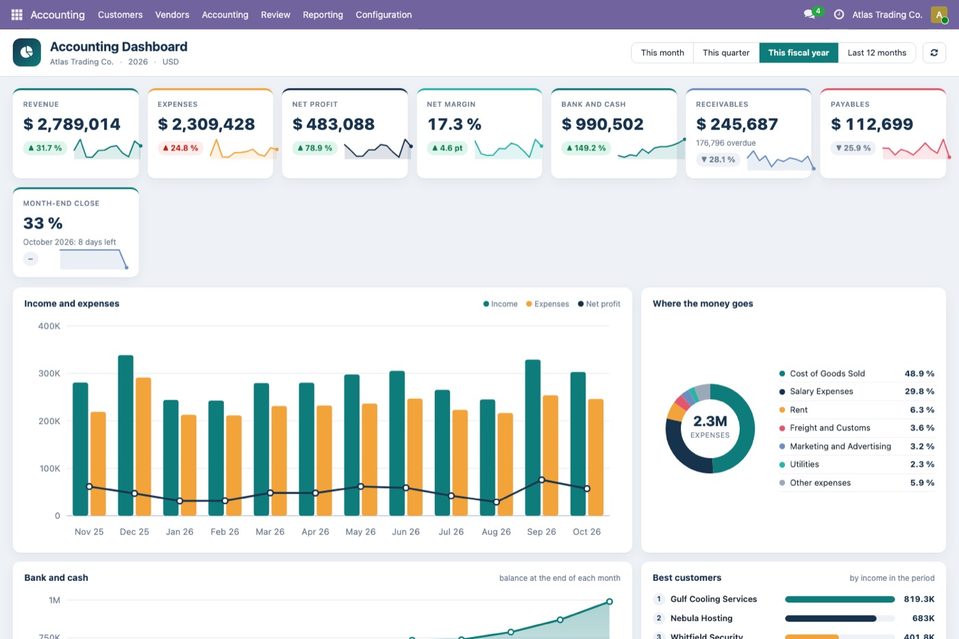Click the Expenses sparkline chart
The height and width of the screenshot is (639, 959).
coord(243,149)
